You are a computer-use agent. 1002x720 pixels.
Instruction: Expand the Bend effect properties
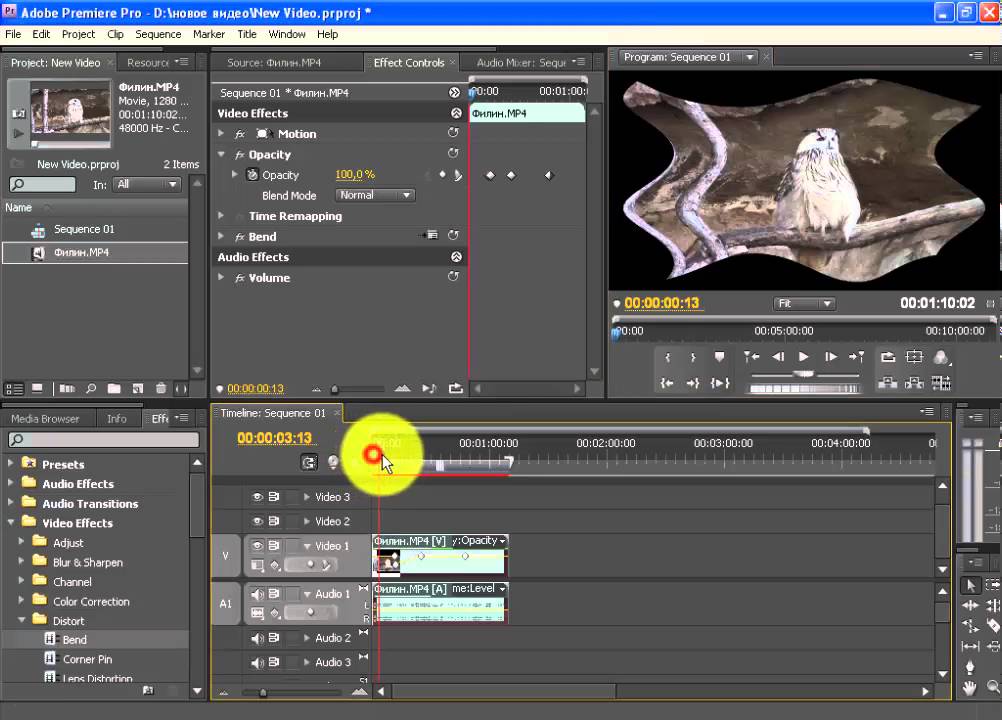point(221,236)
